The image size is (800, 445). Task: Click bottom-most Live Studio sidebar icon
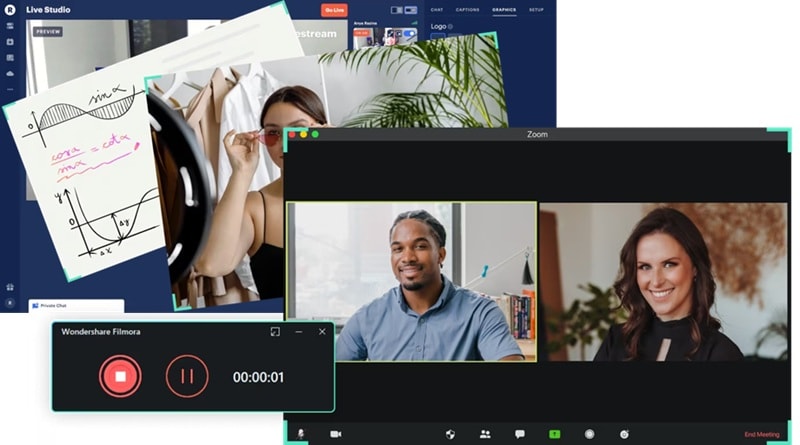(x=10, y=303)
